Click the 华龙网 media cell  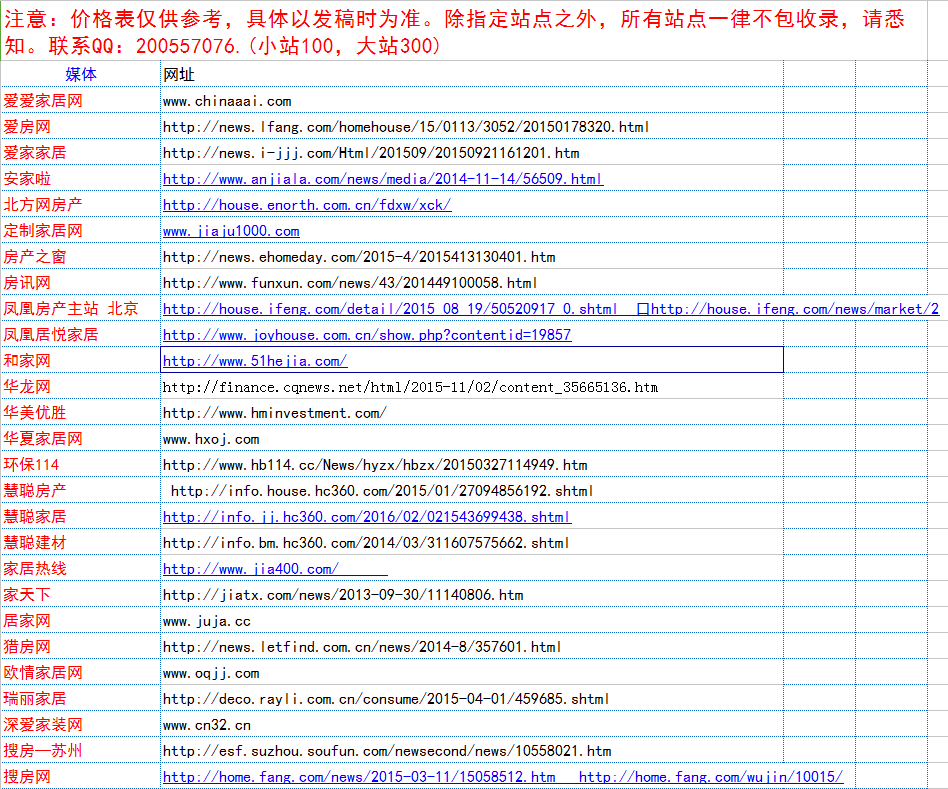tap(80, 386)
